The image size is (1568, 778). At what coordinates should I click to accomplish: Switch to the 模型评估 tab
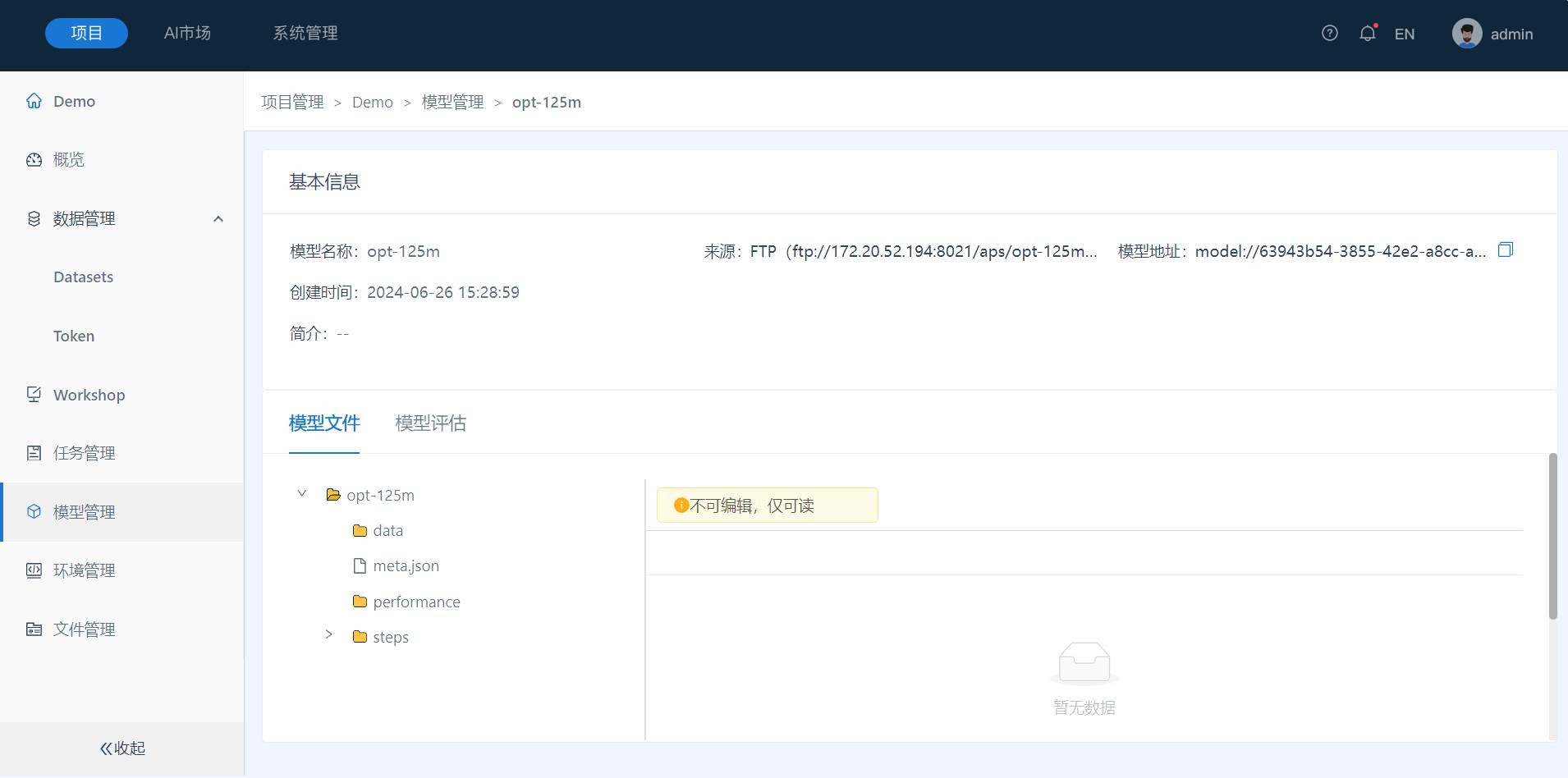[x=430, y=423]
